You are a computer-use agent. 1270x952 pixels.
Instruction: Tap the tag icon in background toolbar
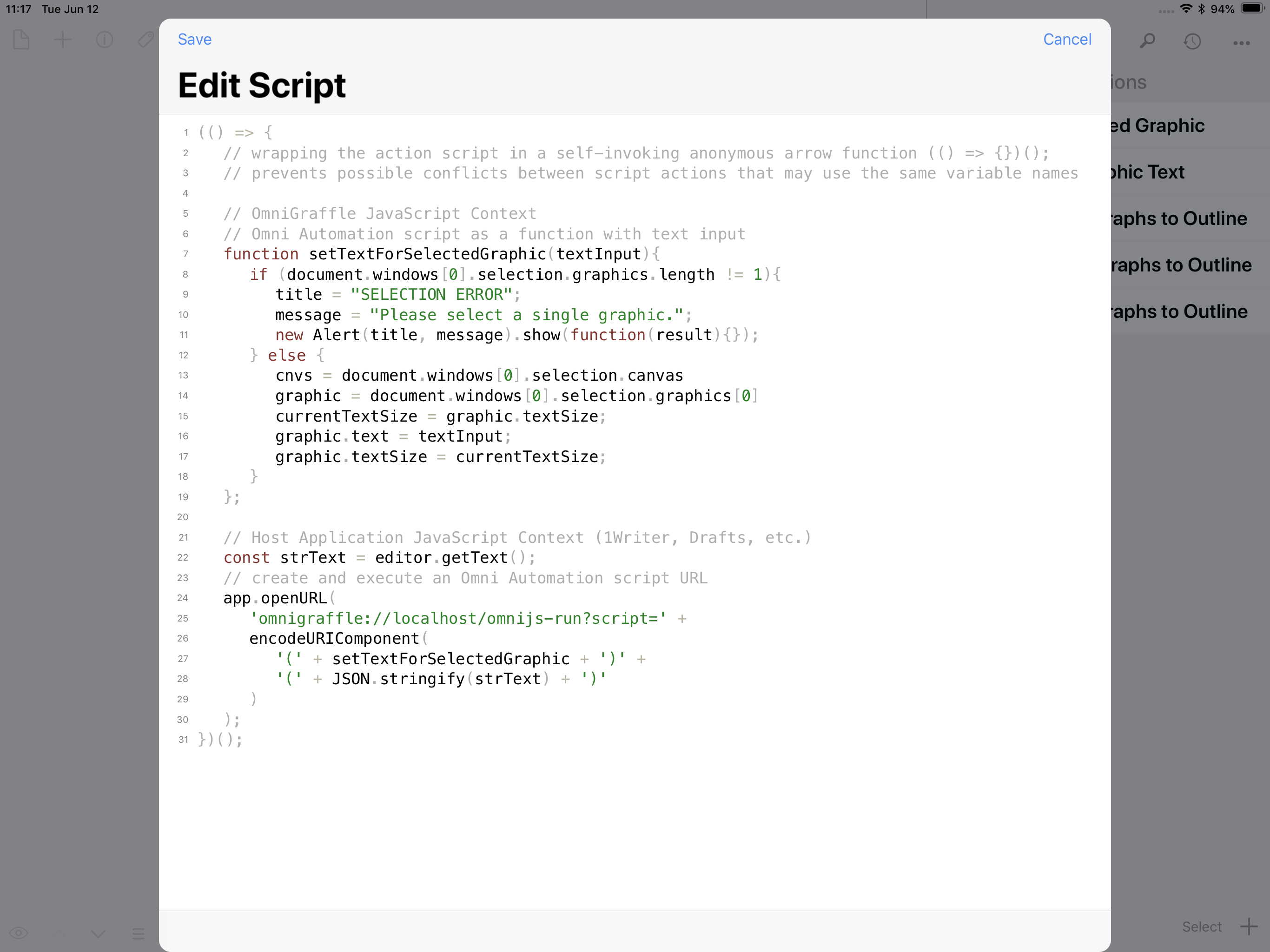(x=146, y=40)
